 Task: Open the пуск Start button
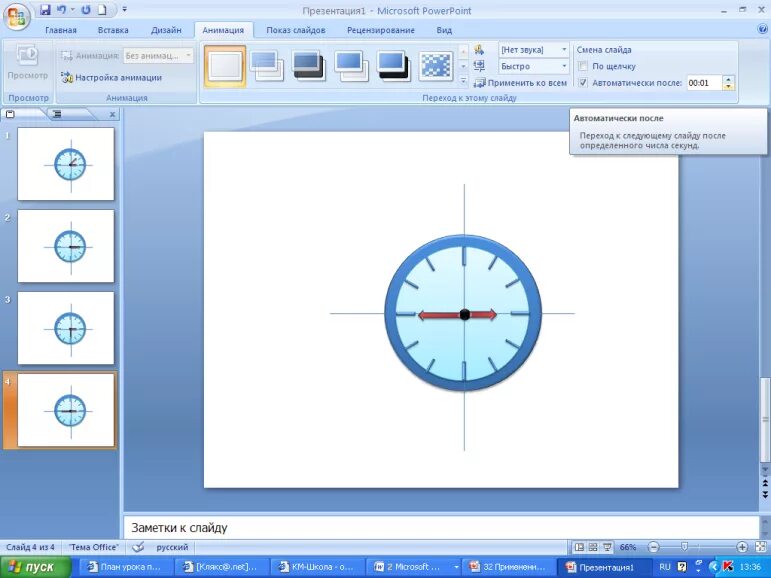(x=36, y=567)
